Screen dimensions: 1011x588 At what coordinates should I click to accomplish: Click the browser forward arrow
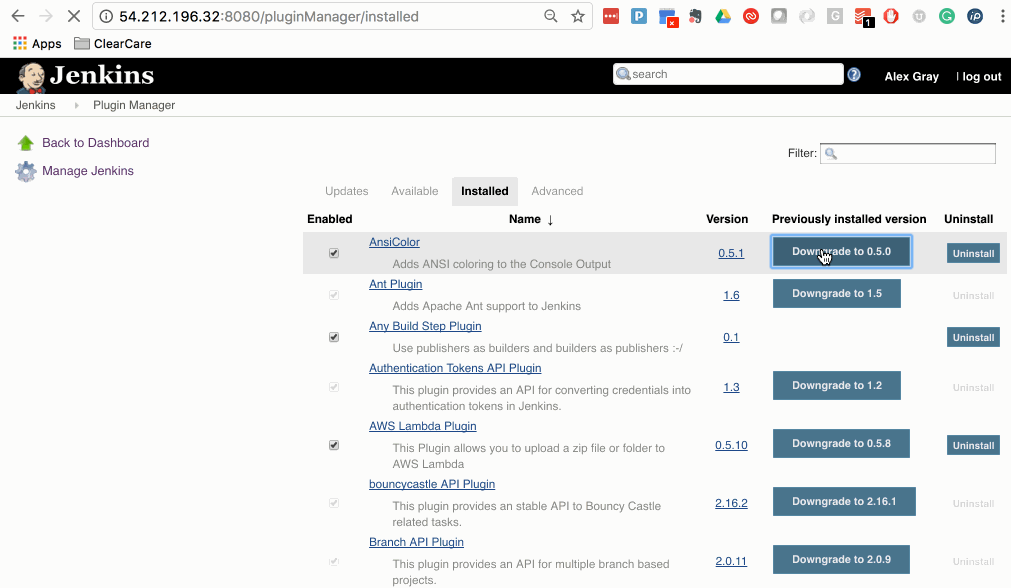pos(46,16)
